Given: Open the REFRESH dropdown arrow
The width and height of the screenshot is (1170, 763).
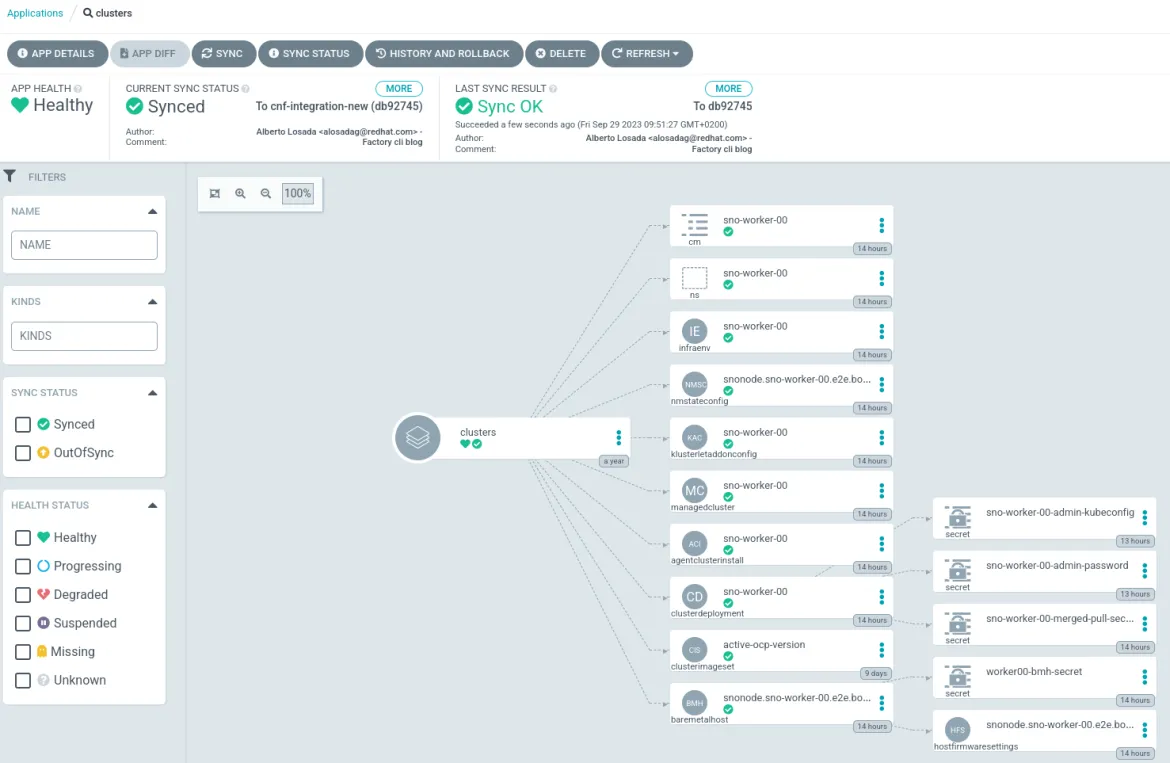Looking at the screenshot, I should (x=676, y=53).
